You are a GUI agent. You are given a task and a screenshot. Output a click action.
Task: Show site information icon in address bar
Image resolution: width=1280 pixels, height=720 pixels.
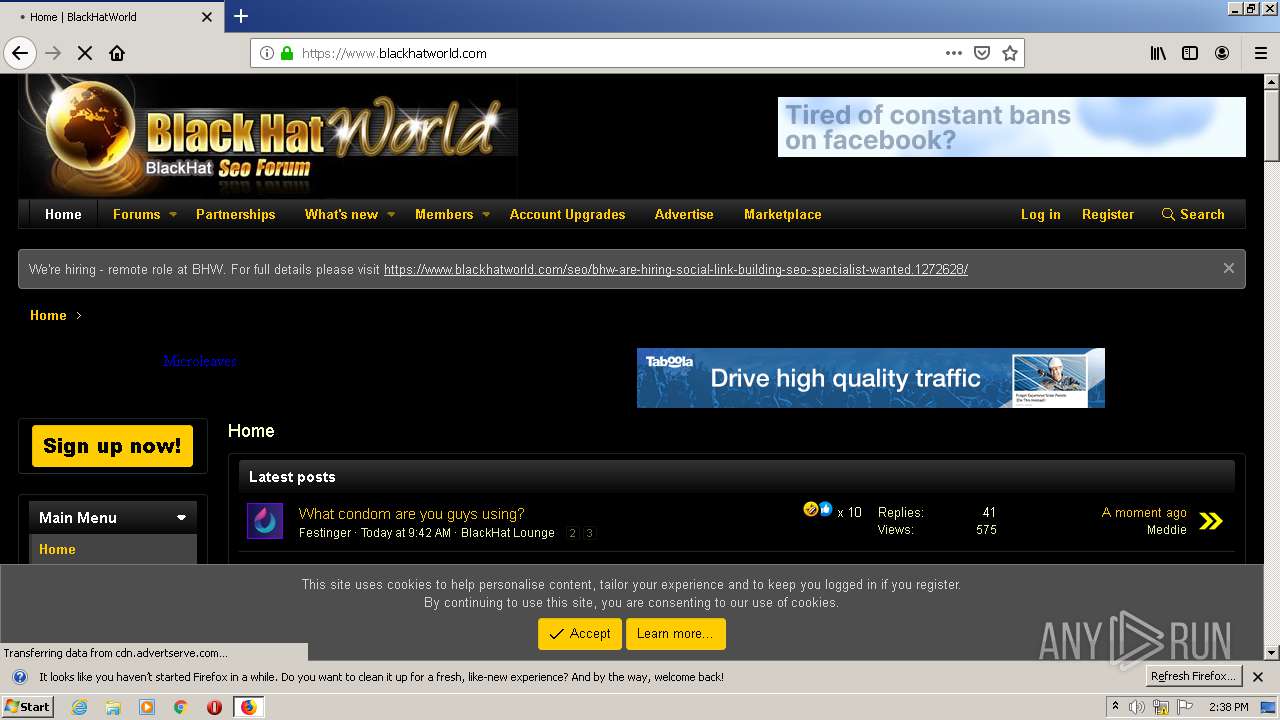(267, 53)
